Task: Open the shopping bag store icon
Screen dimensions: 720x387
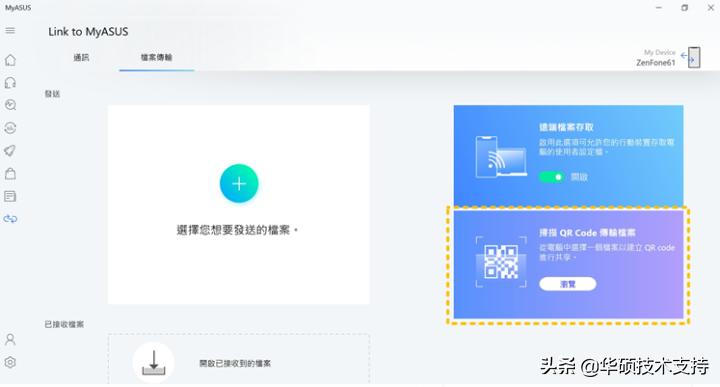Action: pyautogui.click(x=10, y=174)
